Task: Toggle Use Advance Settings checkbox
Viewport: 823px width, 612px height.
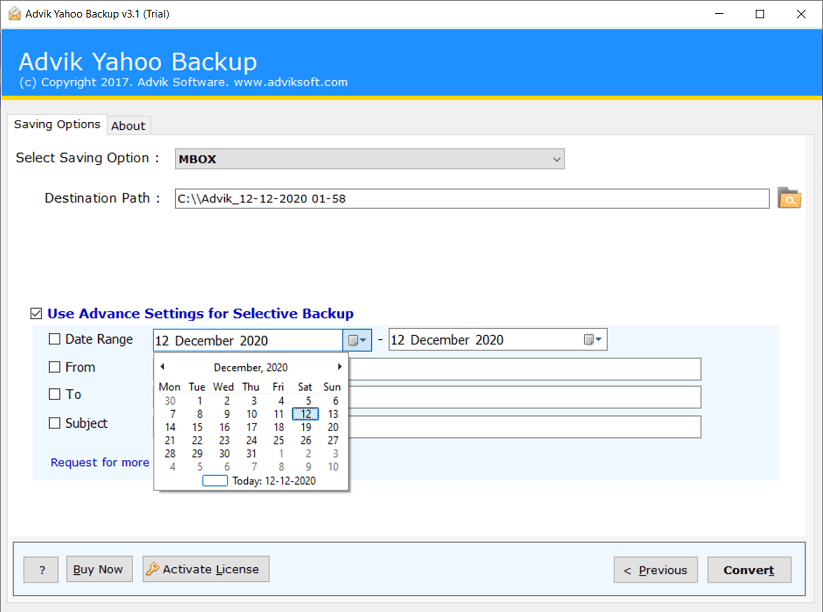Action: [36, 313]
